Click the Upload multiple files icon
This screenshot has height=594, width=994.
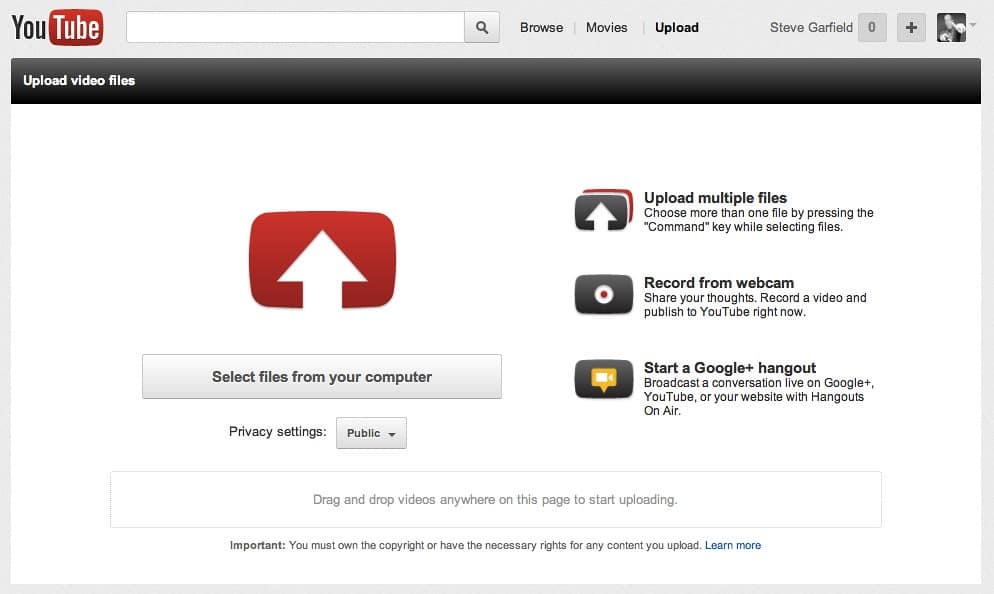click(x=604, y=210)
